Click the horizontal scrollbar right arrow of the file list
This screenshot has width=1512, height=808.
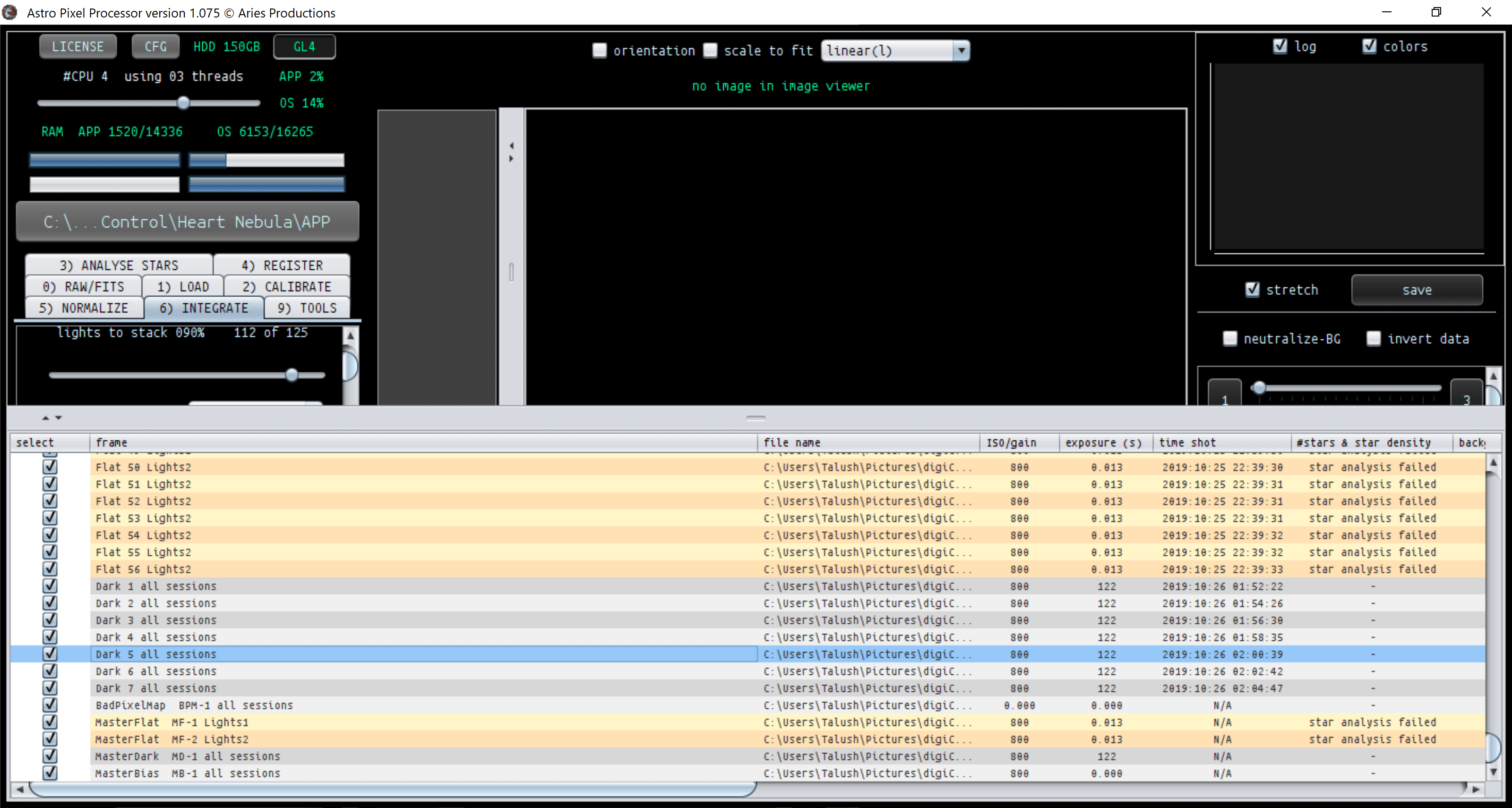[1477, 789]
